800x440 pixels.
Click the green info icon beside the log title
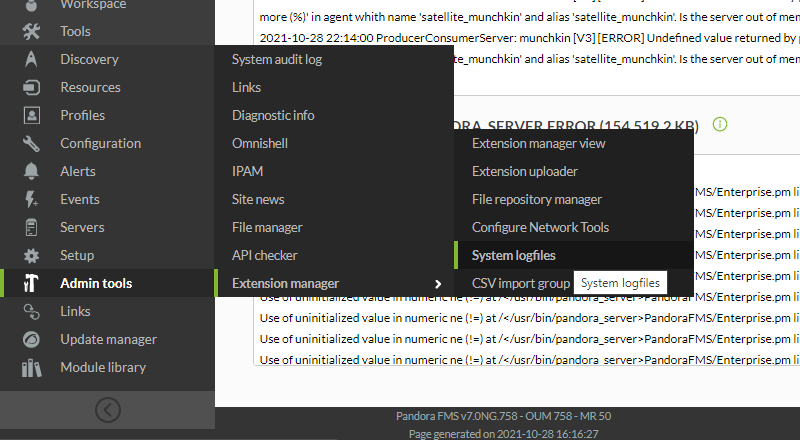720,124
